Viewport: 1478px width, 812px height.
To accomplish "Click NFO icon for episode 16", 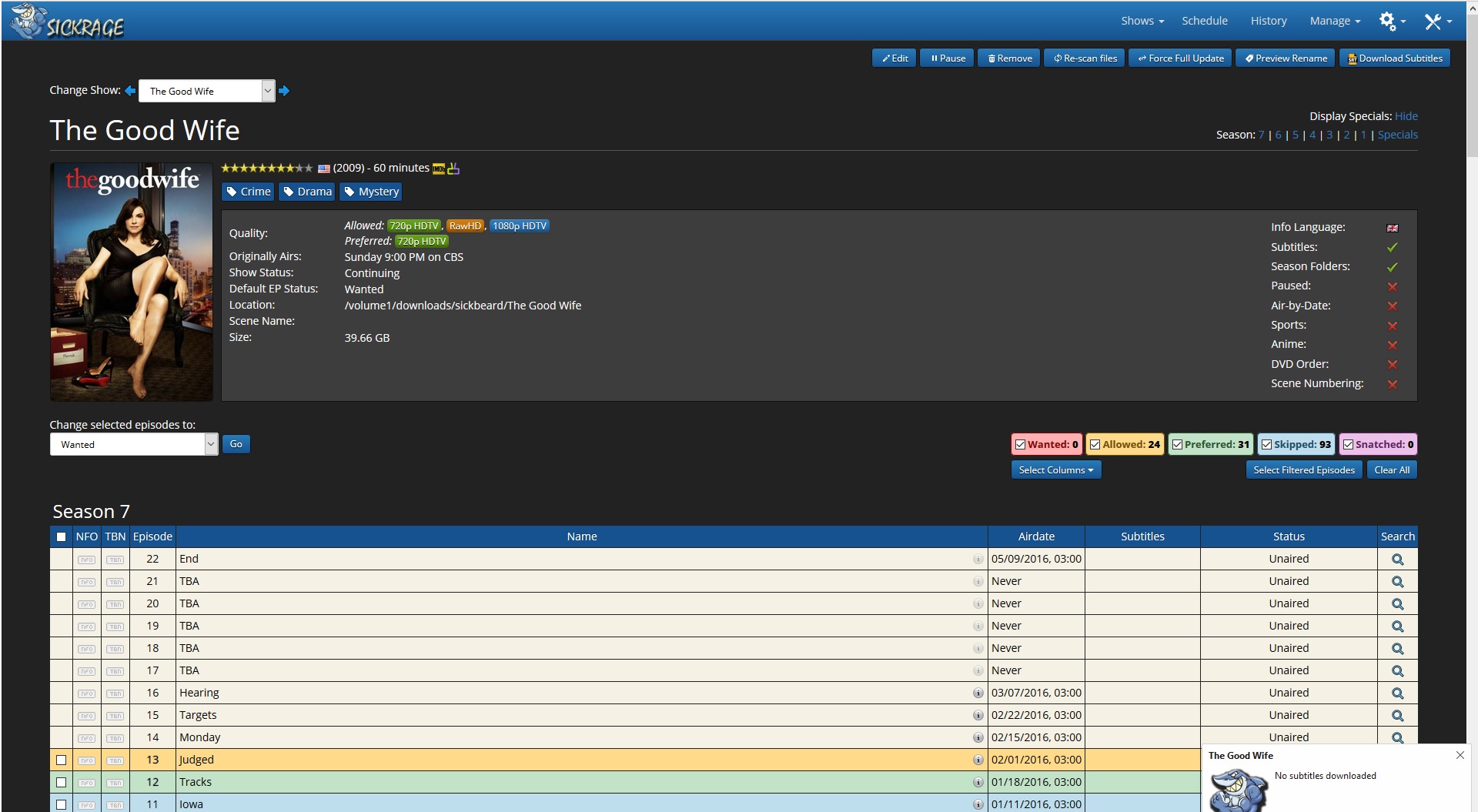I will coord(87,693).
